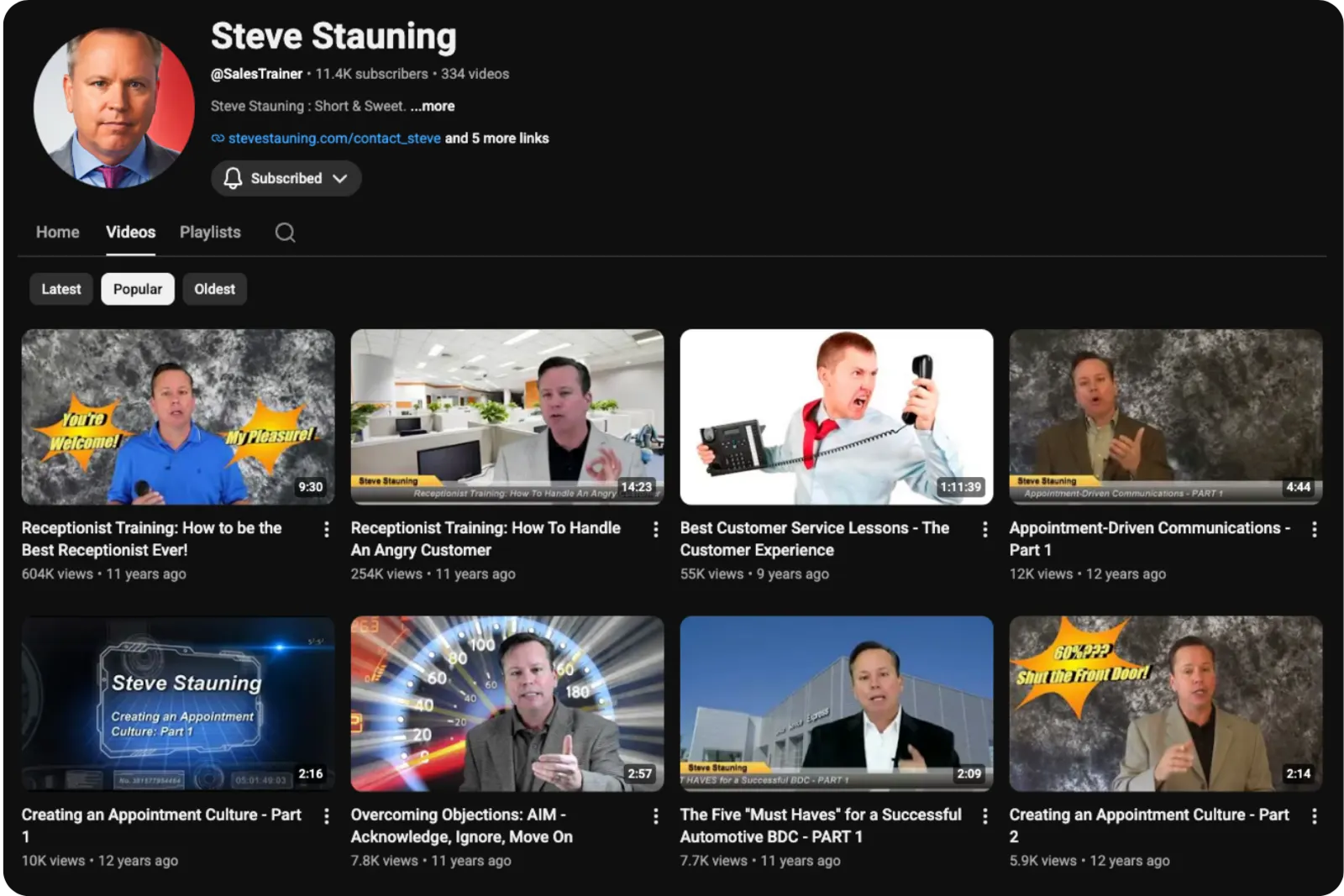This screenshot has height=896, width=1344.
Task: Open options menu for Best Receptionist Ever video
Action: (327, 529)
